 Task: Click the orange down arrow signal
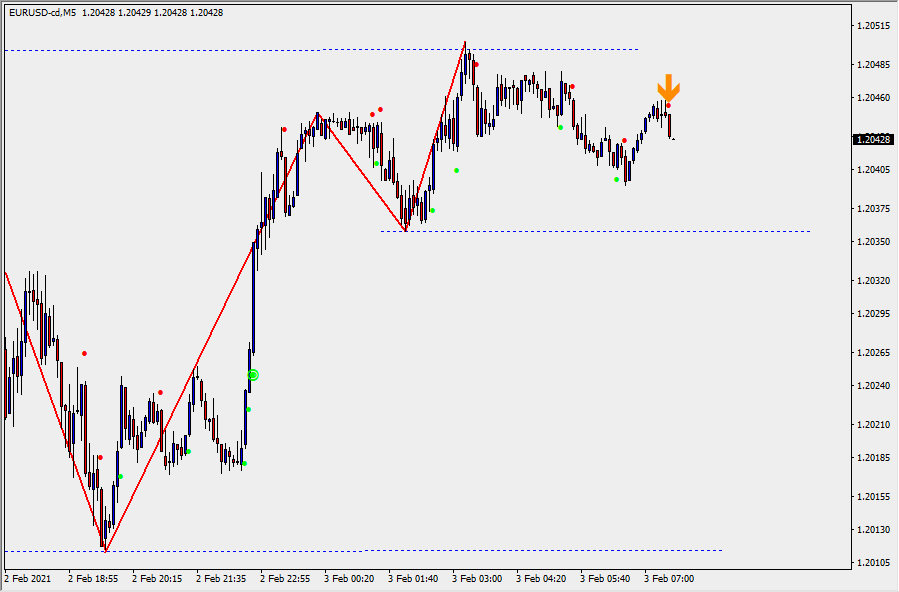pos(668,87)
